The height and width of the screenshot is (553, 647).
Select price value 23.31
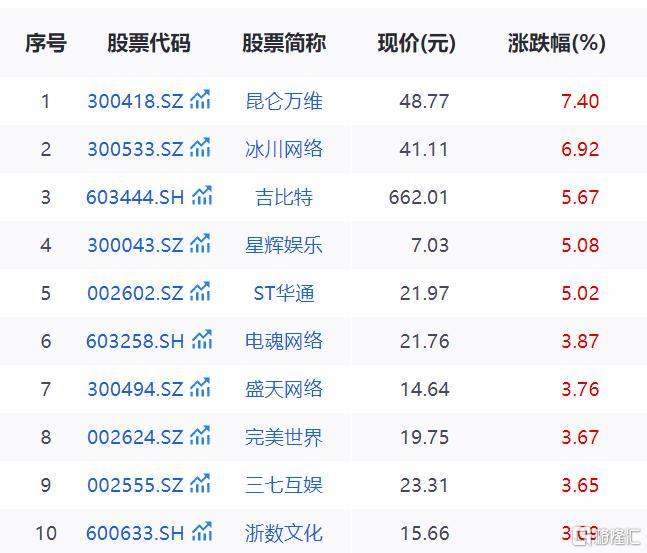pos(424,485)
